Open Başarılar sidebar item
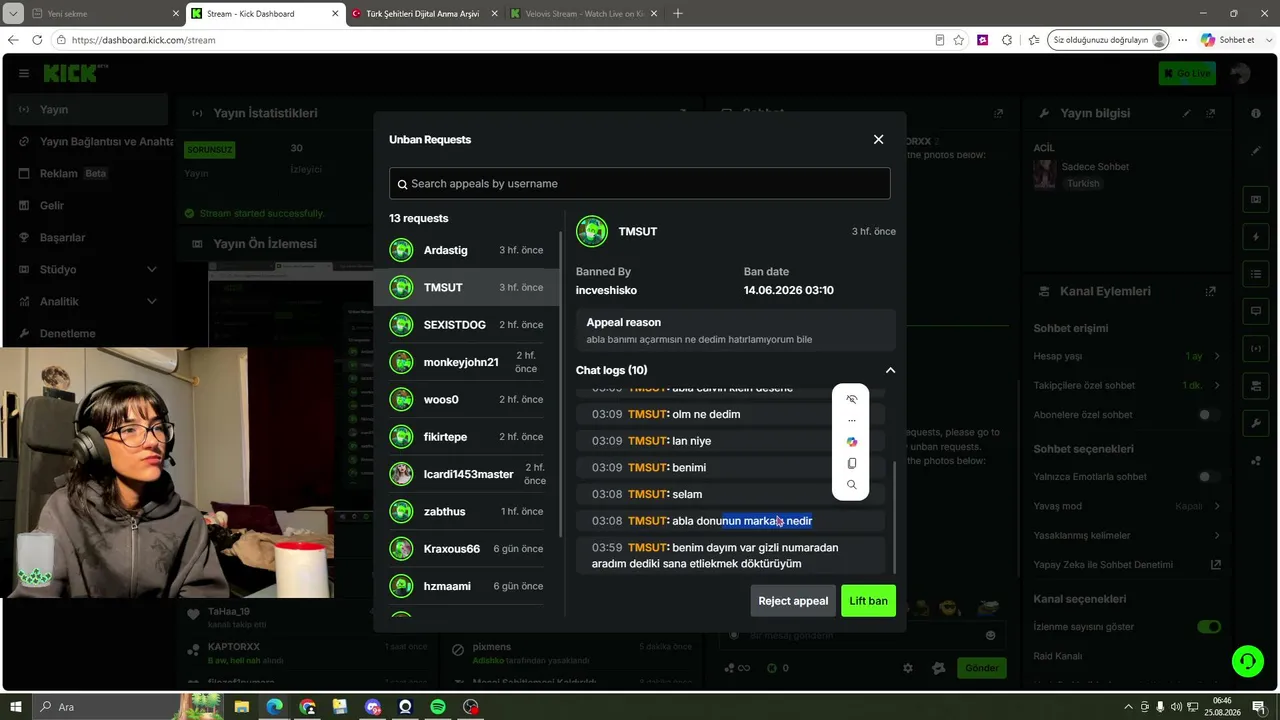This screenshot has width=1280, height=720. click(88, 237)
